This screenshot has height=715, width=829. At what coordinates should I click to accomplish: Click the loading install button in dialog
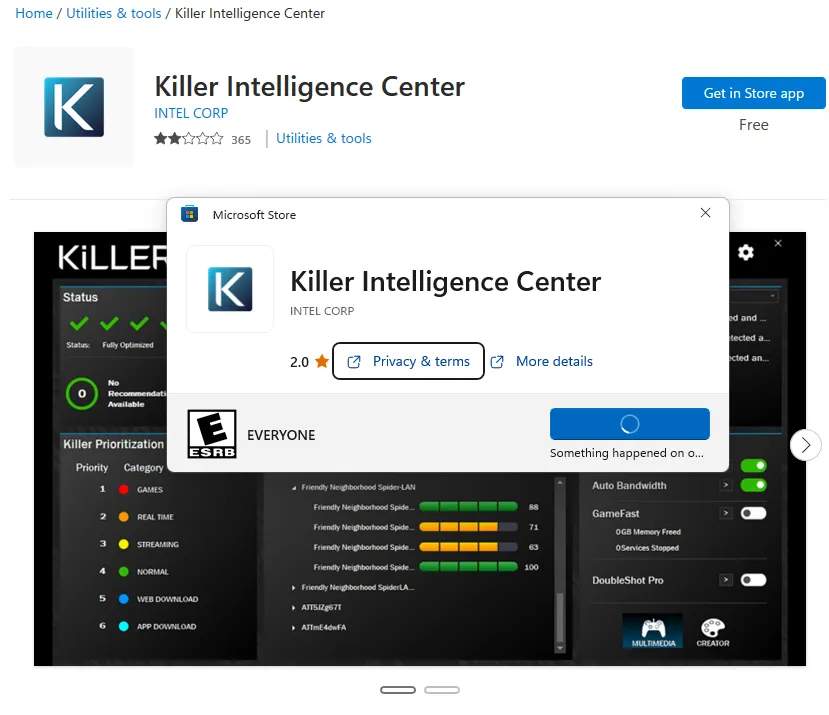click(x=630, y=424)
